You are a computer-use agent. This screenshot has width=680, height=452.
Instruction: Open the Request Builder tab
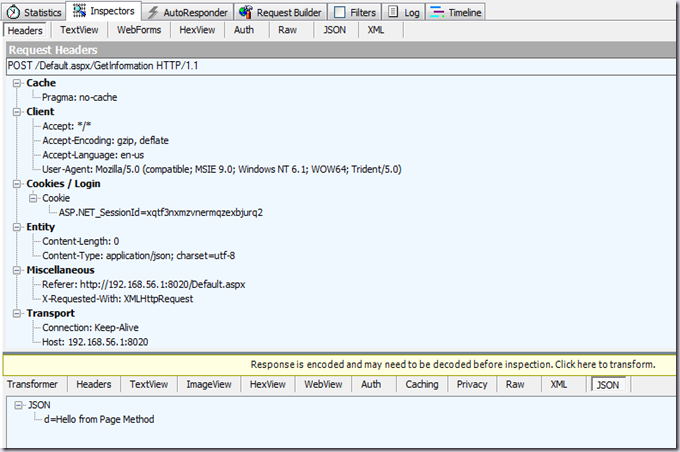pyautogui.click(x=281, y=12)
